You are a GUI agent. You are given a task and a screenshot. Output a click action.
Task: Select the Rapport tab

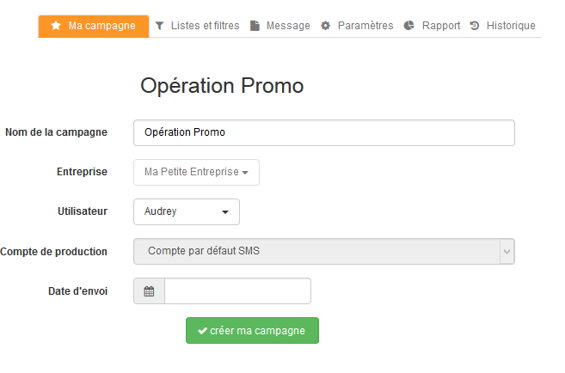pyautogui.click(x=432, y=26)
